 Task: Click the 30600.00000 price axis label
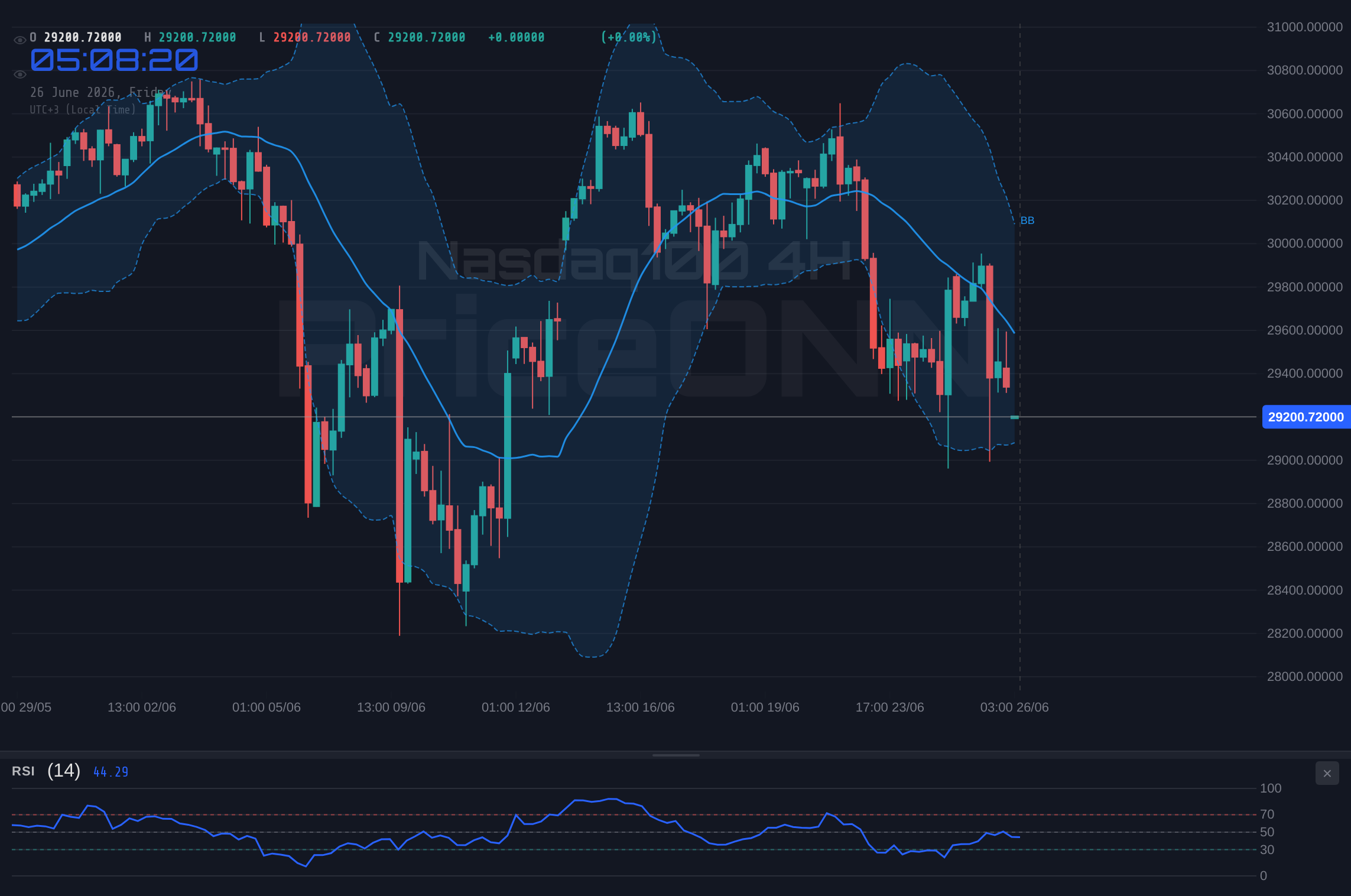pyautogui.click(x=1305, y=114)
